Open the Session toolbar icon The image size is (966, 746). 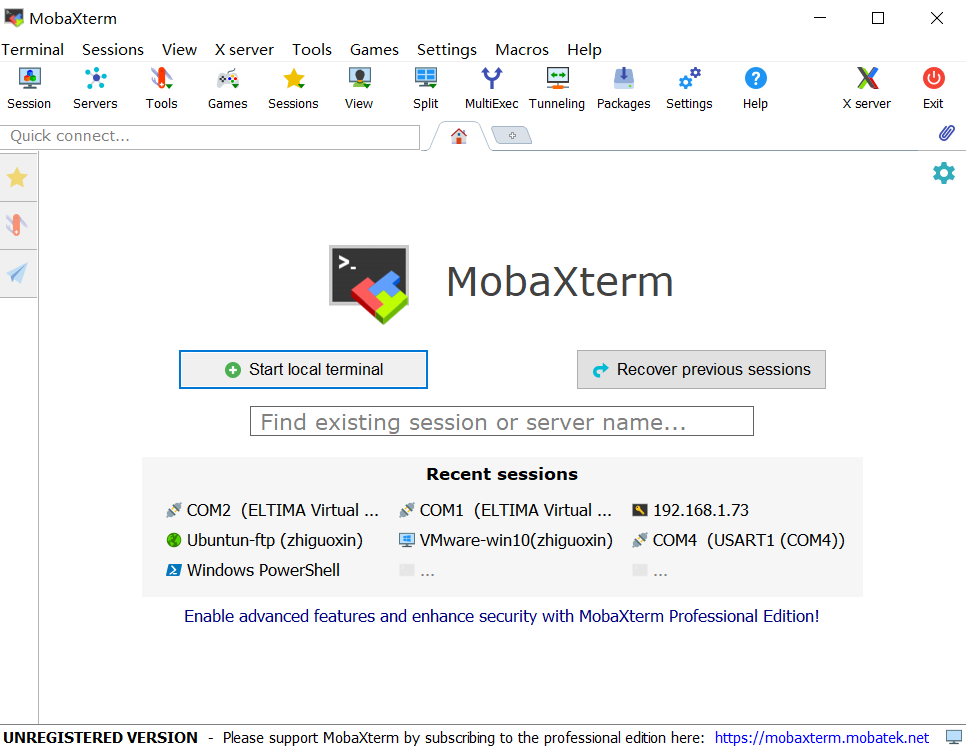pos(29,88)
